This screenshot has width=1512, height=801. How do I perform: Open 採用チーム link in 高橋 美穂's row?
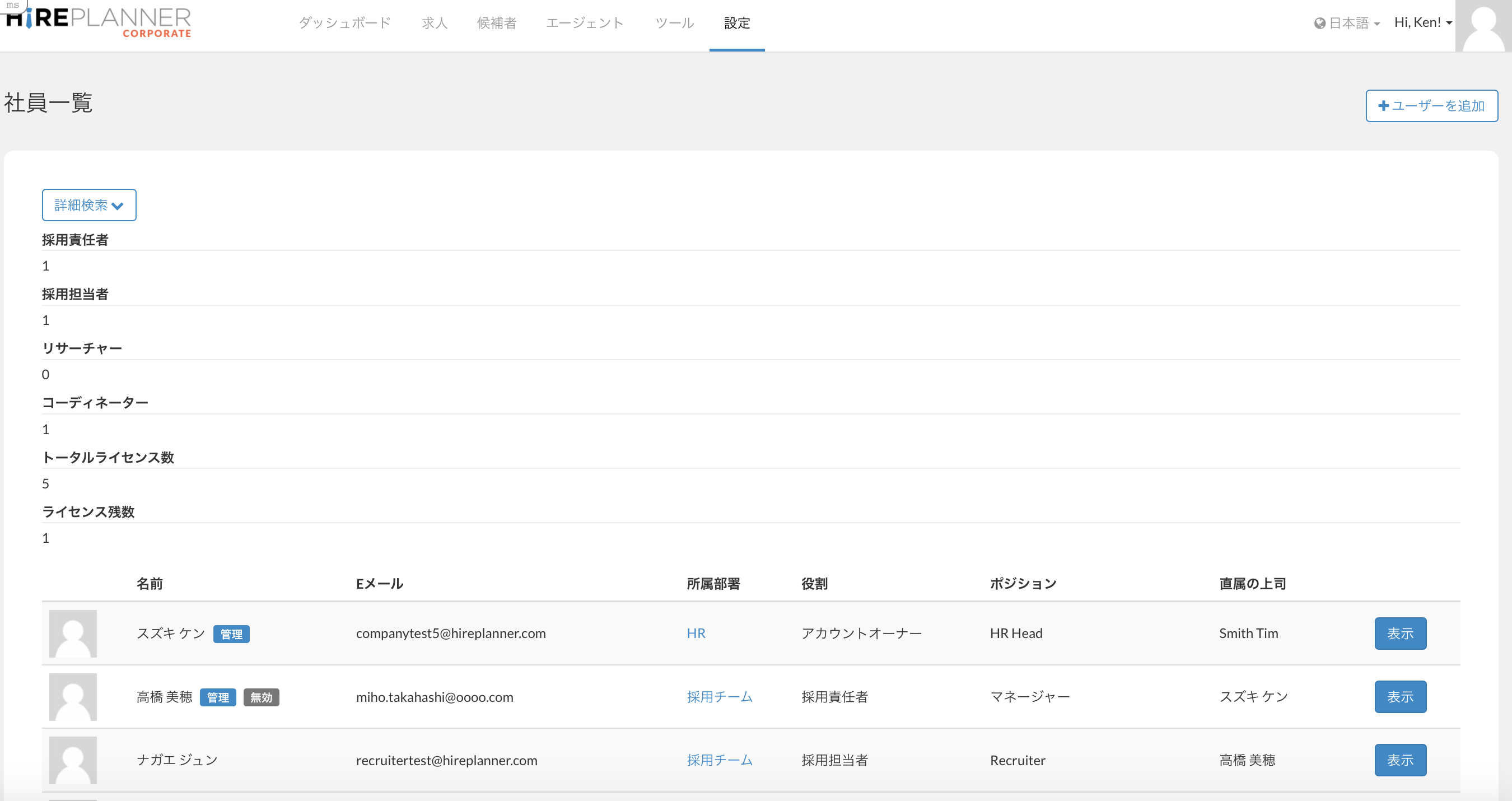720,696
